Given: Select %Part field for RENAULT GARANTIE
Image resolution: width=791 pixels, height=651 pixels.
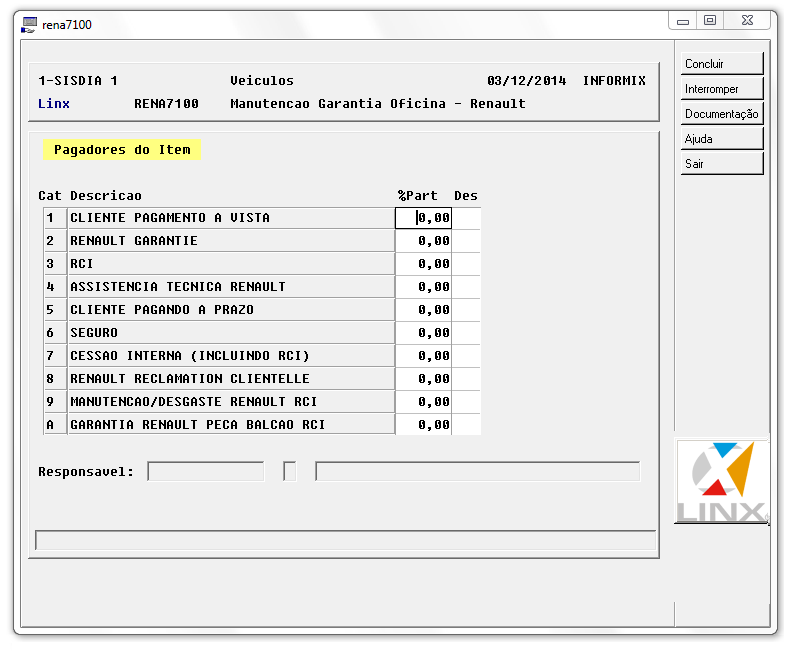Looking at the screenshot, I should 423,241.
